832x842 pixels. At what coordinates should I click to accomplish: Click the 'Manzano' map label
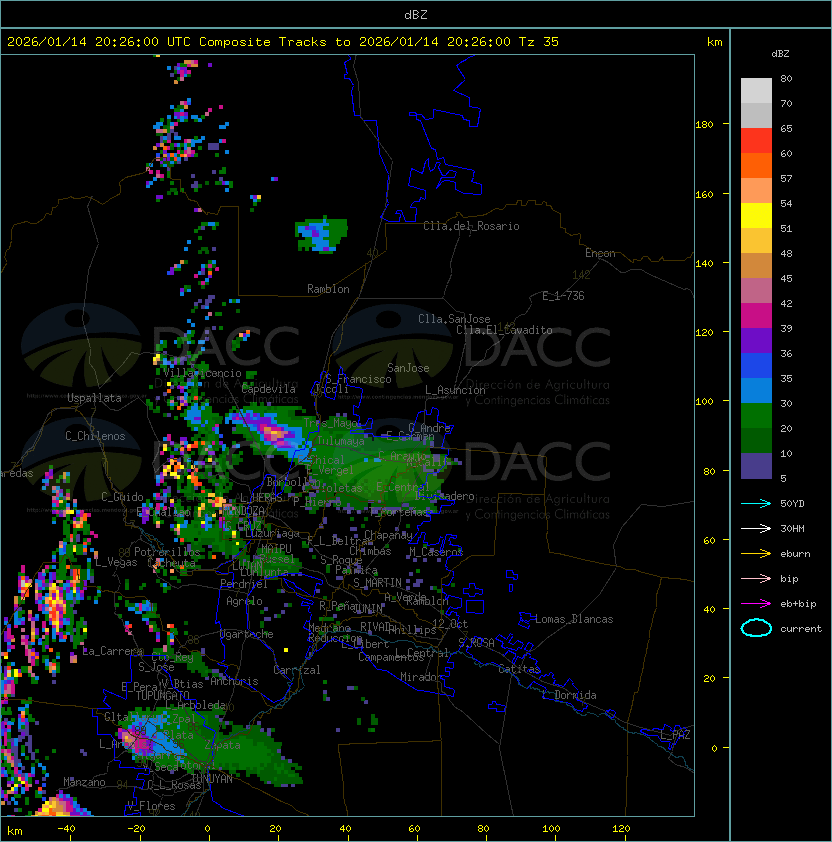[84, 782]
